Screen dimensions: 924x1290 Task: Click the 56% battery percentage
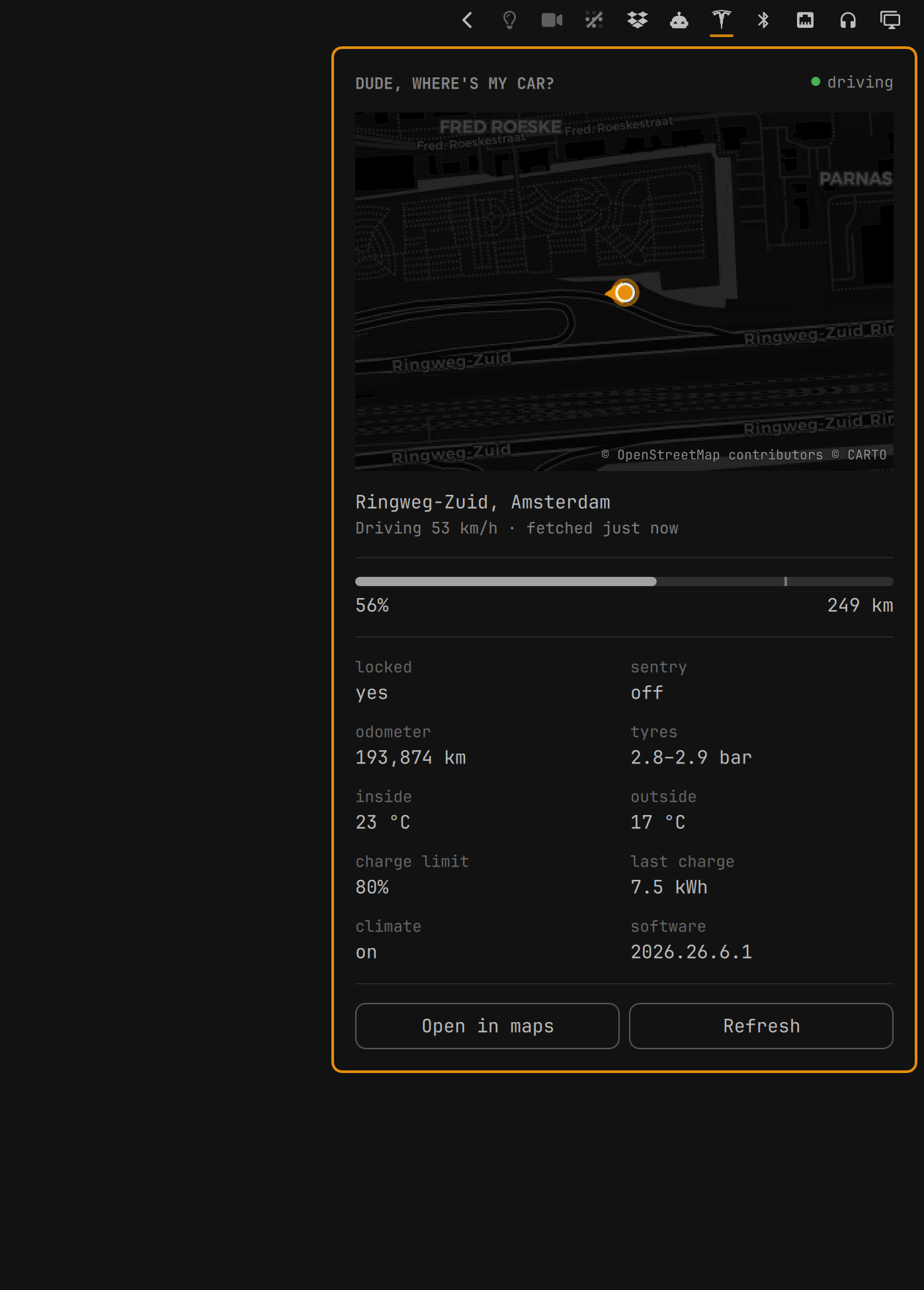(x=372, y=605)
